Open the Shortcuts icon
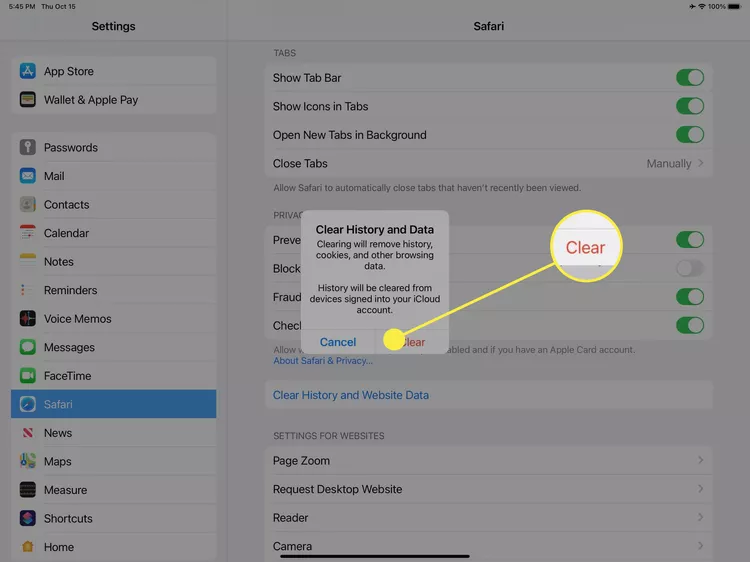The image size is (750, 562). coord(28,518)
